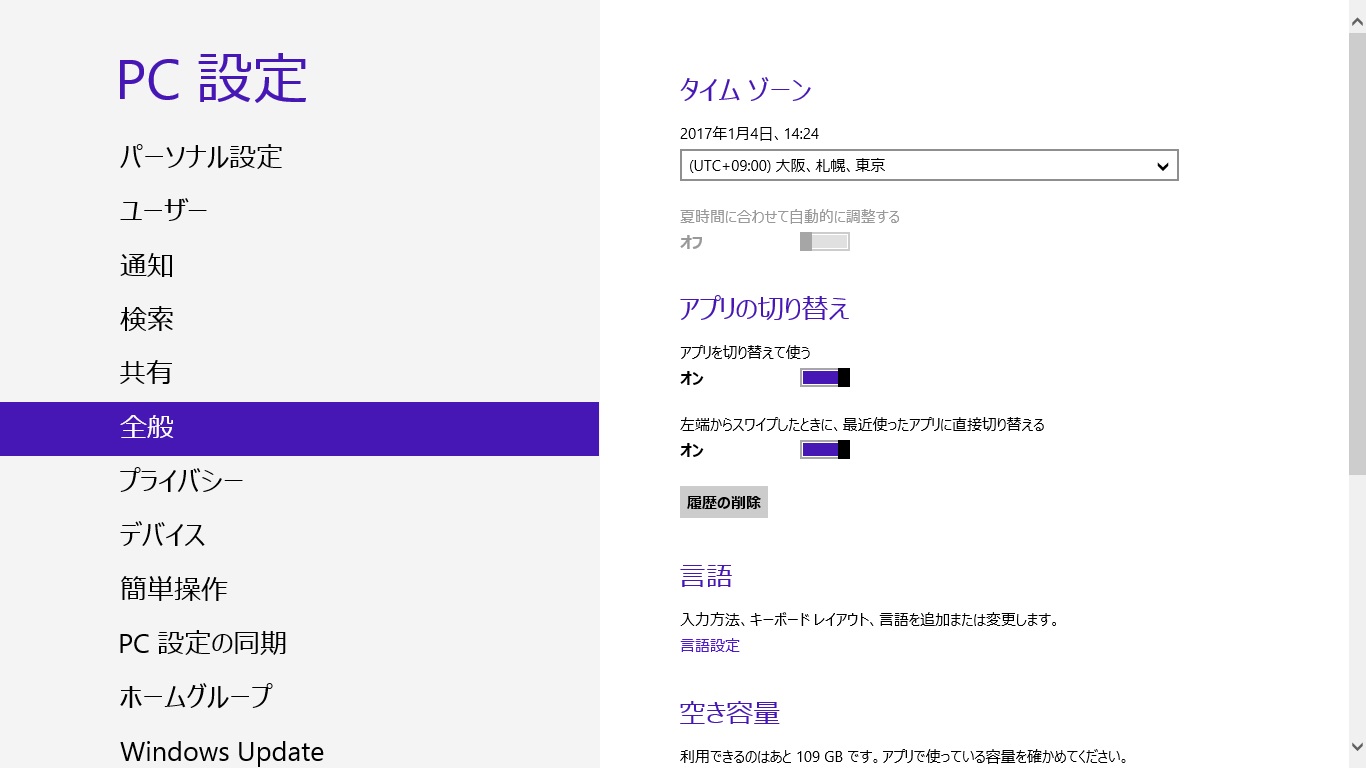
Task: Select 共有 settings category
Action: pyautogui.click(x=146, y=373)
